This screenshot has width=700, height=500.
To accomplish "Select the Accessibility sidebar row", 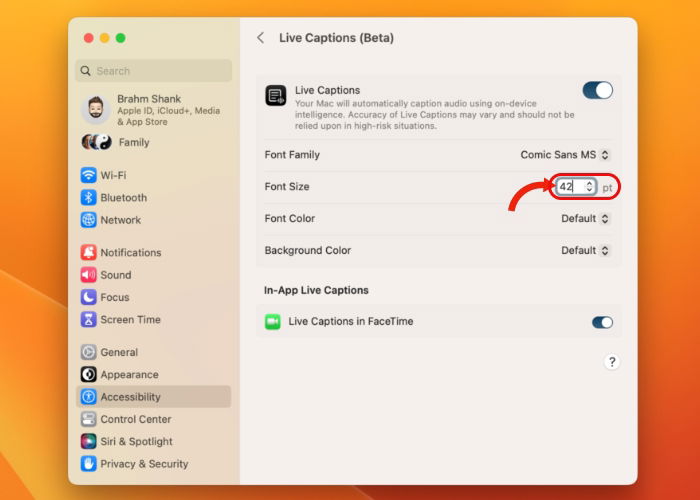I will (x=154, y=396).
